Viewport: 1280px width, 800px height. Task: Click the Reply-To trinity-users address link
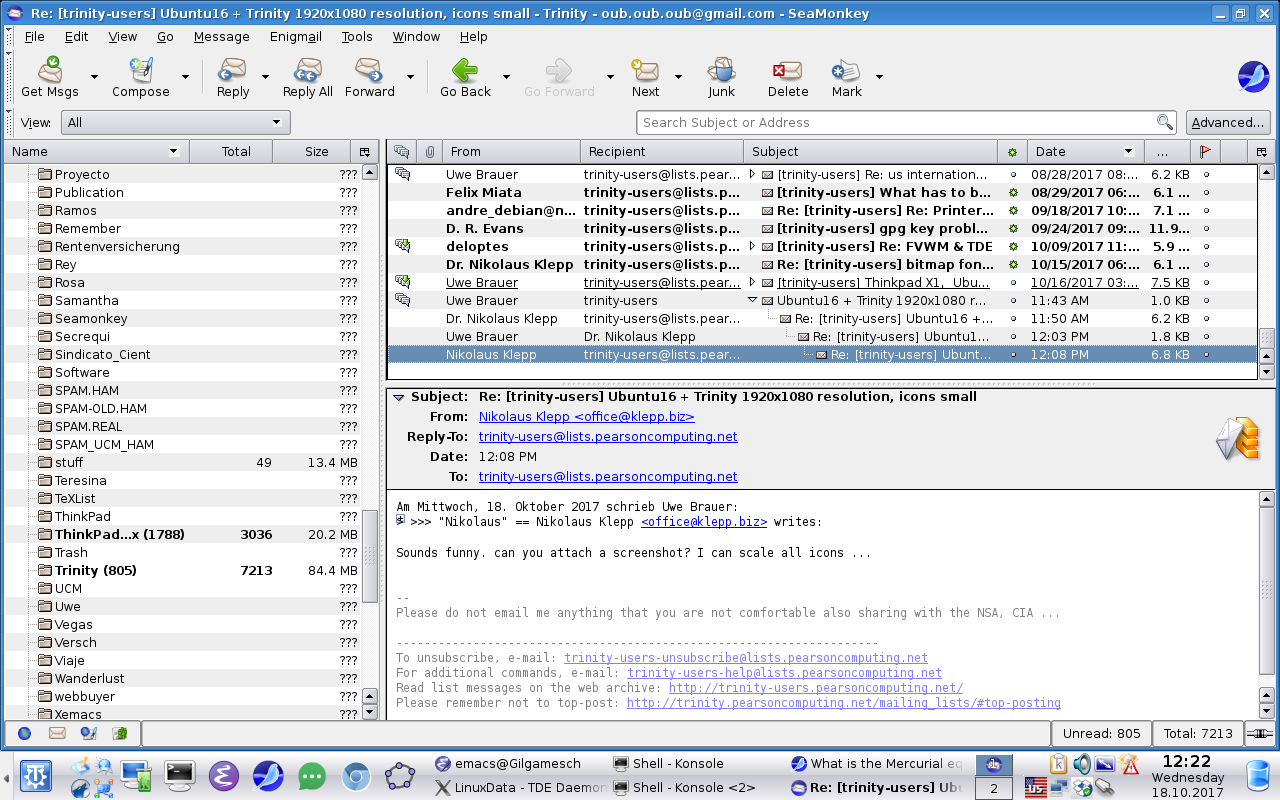[x=608, y=437]
